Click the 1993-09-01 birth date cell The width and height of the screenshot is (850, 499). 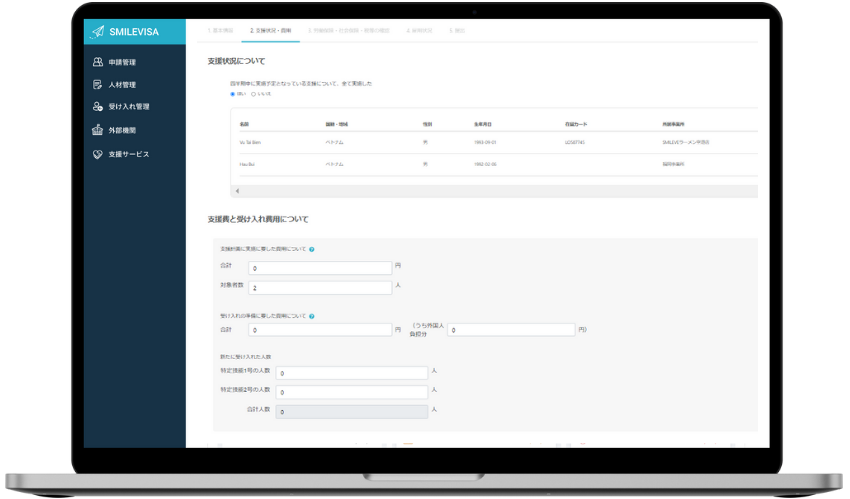(485, 142)
